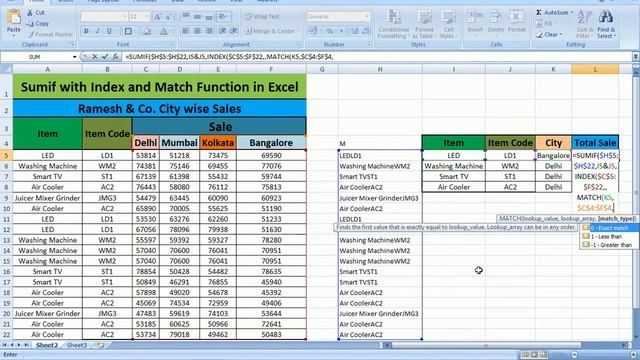Open the font size dropdown
The image size is (640, 360).
pos(147,17)
